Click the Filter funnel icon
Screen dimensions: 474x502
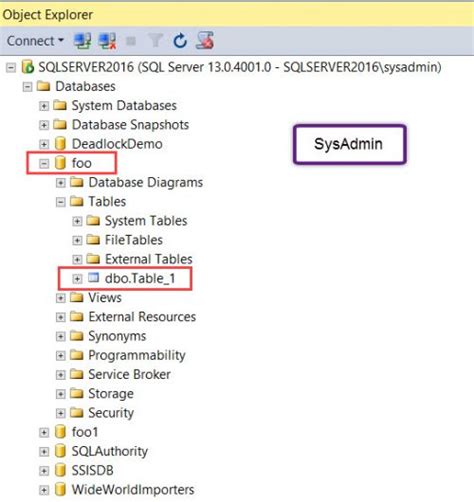tap(155, 41)
